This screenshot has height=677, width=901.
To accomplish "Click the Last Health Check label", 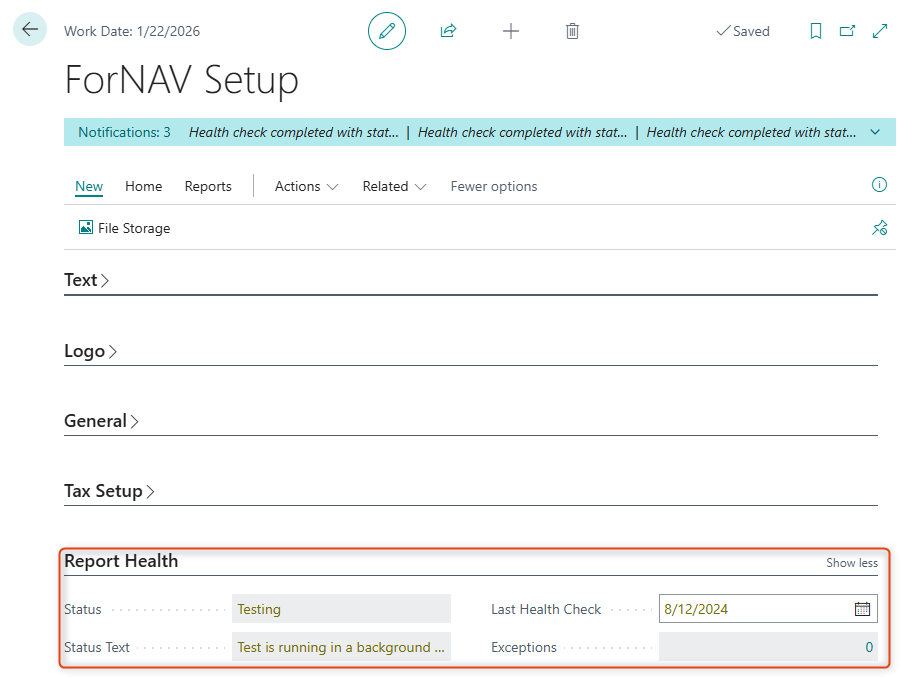I will coord(546,609).
